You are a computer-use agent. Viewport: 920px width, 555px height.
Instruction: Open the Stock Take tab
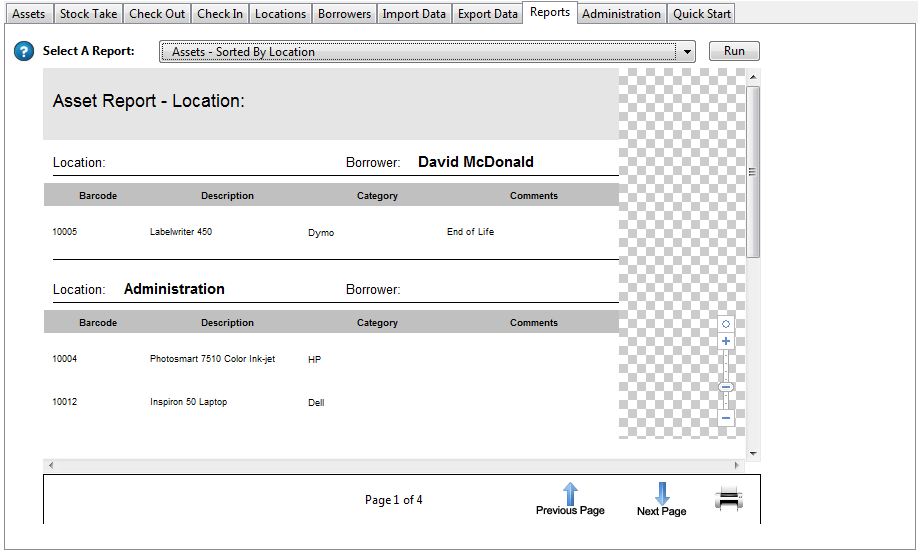pos(88,14)
